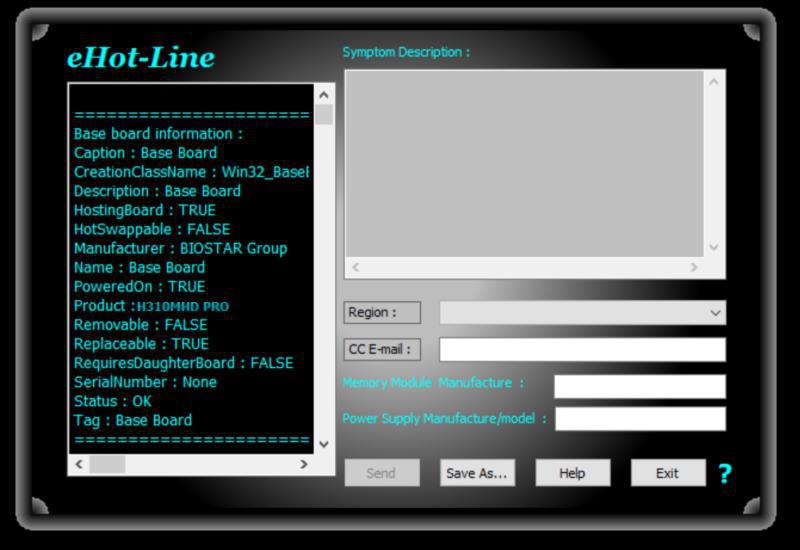The height and width of the screenshot is (550, 800).
Task: Click the 'Symptom Description :' label
Action: [407, 52]
